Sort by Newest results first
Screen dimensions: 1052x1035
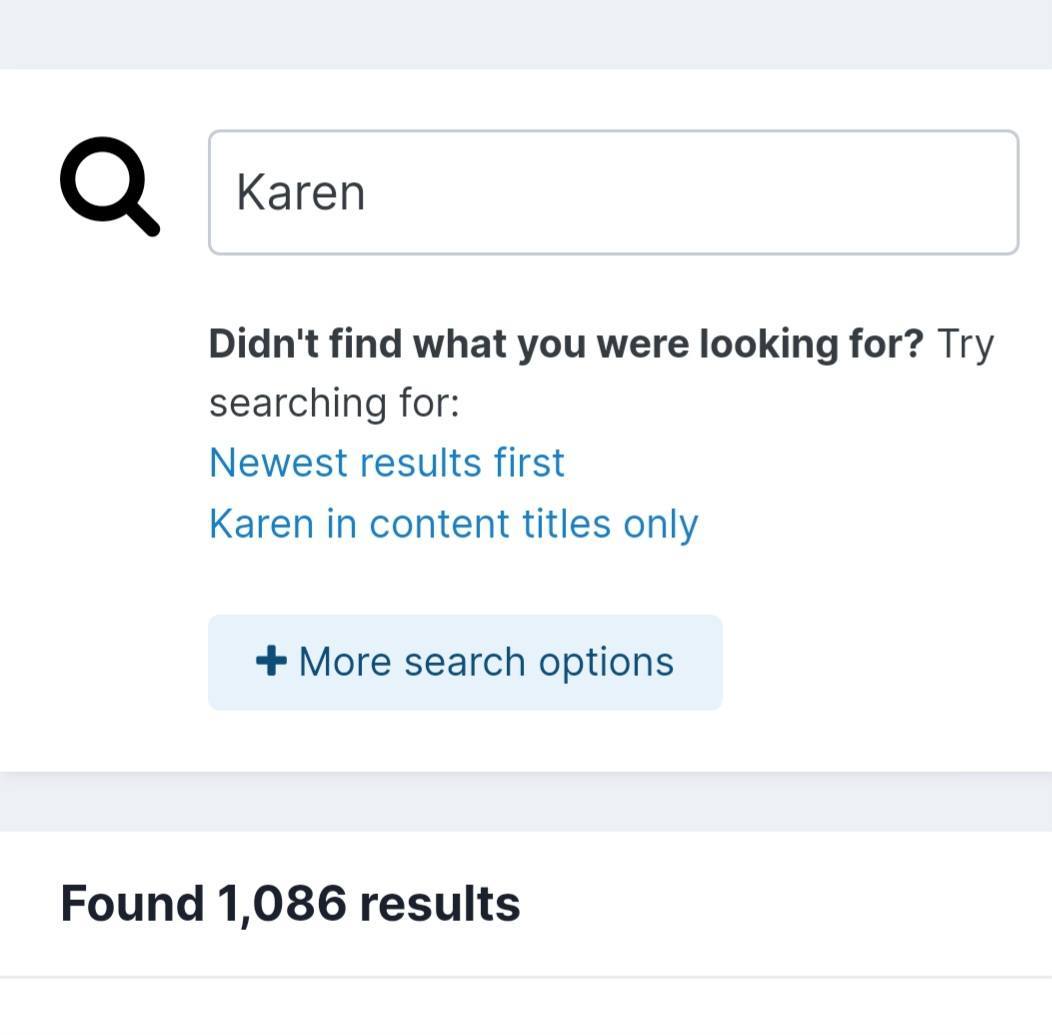(386, 463)
